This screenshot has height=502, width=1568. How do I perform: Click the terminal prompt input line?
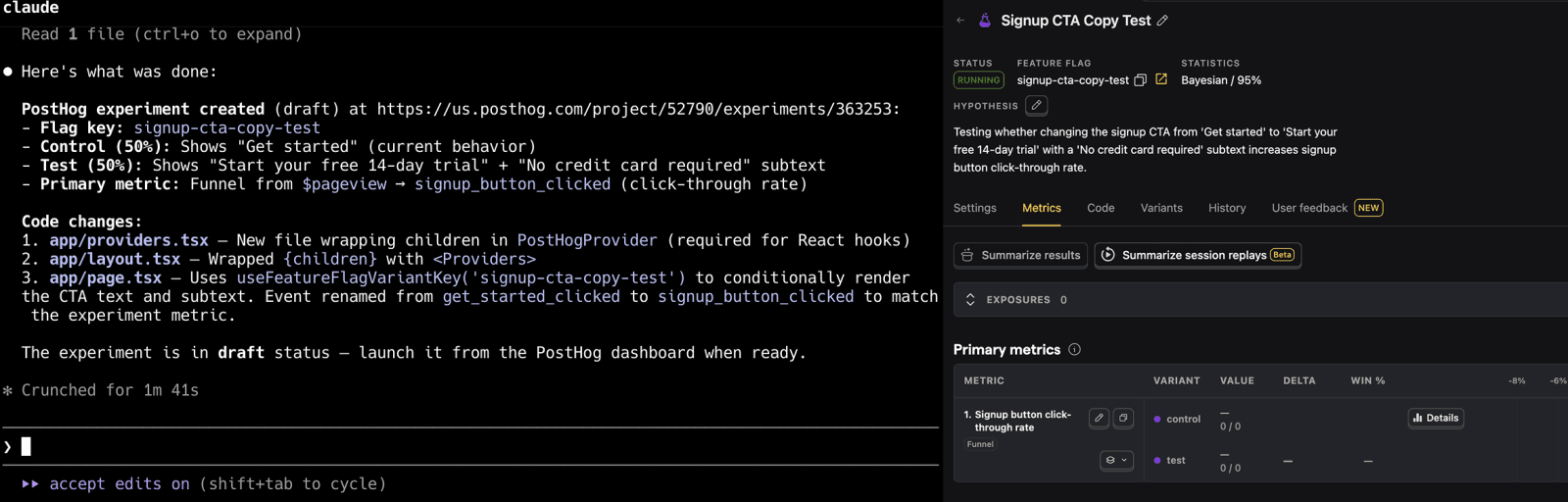(x=470, y=447)
